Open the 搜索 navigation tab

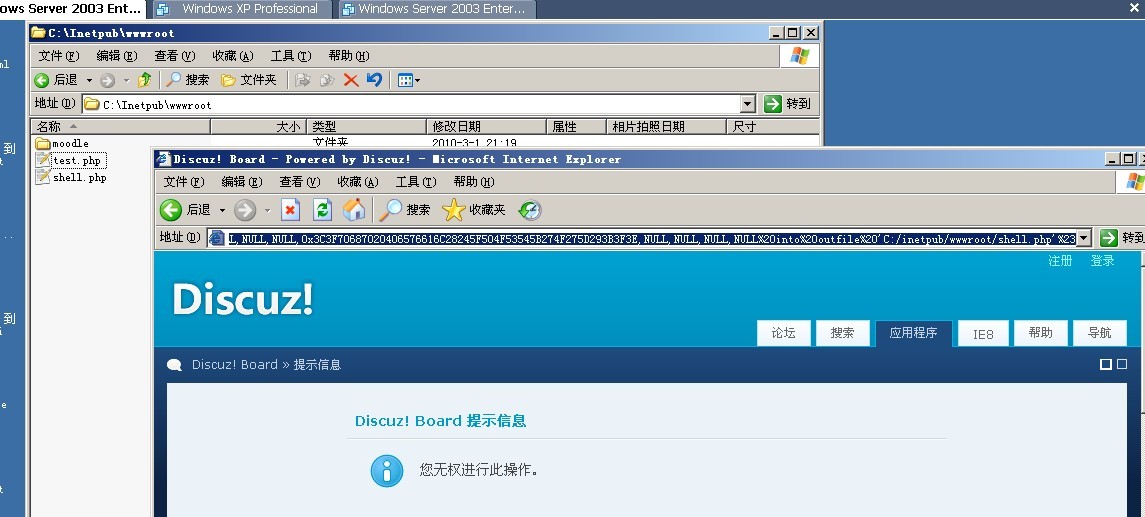pos(842,333)
